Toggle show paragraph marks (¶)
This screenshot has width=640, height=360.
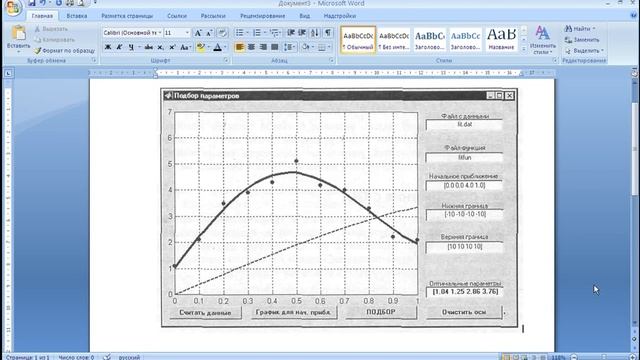click(x=328, y=33)
